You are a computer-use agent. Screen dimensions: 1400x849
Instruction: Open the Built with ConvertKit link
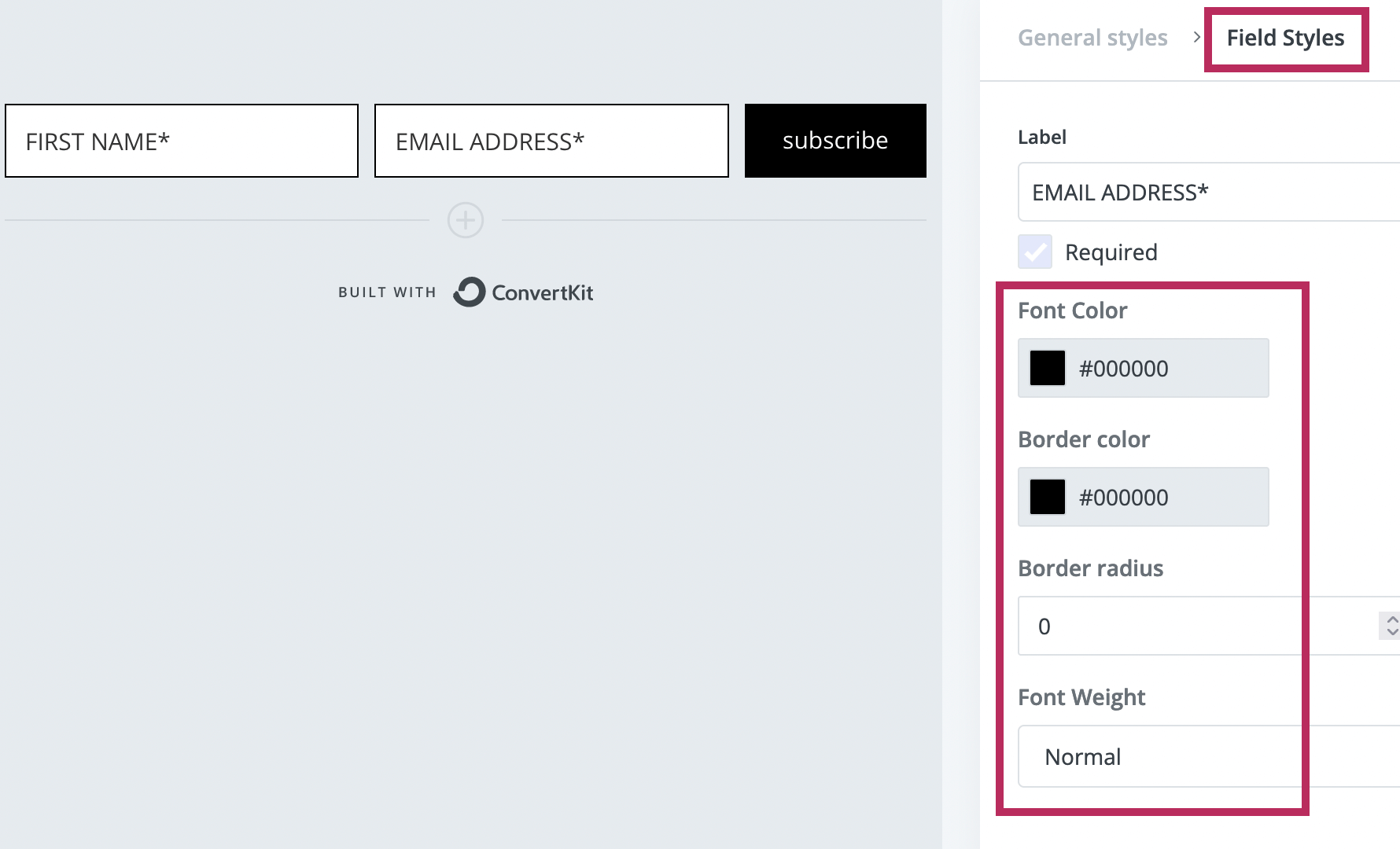click(466, 292)
